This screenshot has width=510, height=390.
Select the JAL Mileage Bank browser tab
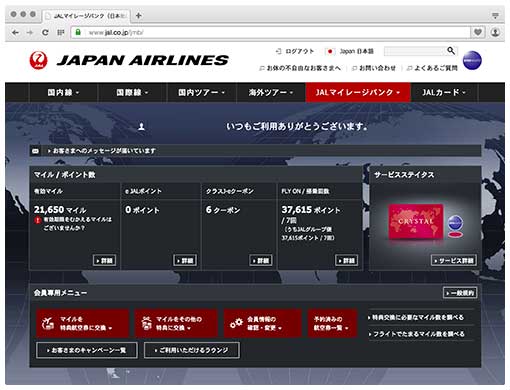coord(86,15)
